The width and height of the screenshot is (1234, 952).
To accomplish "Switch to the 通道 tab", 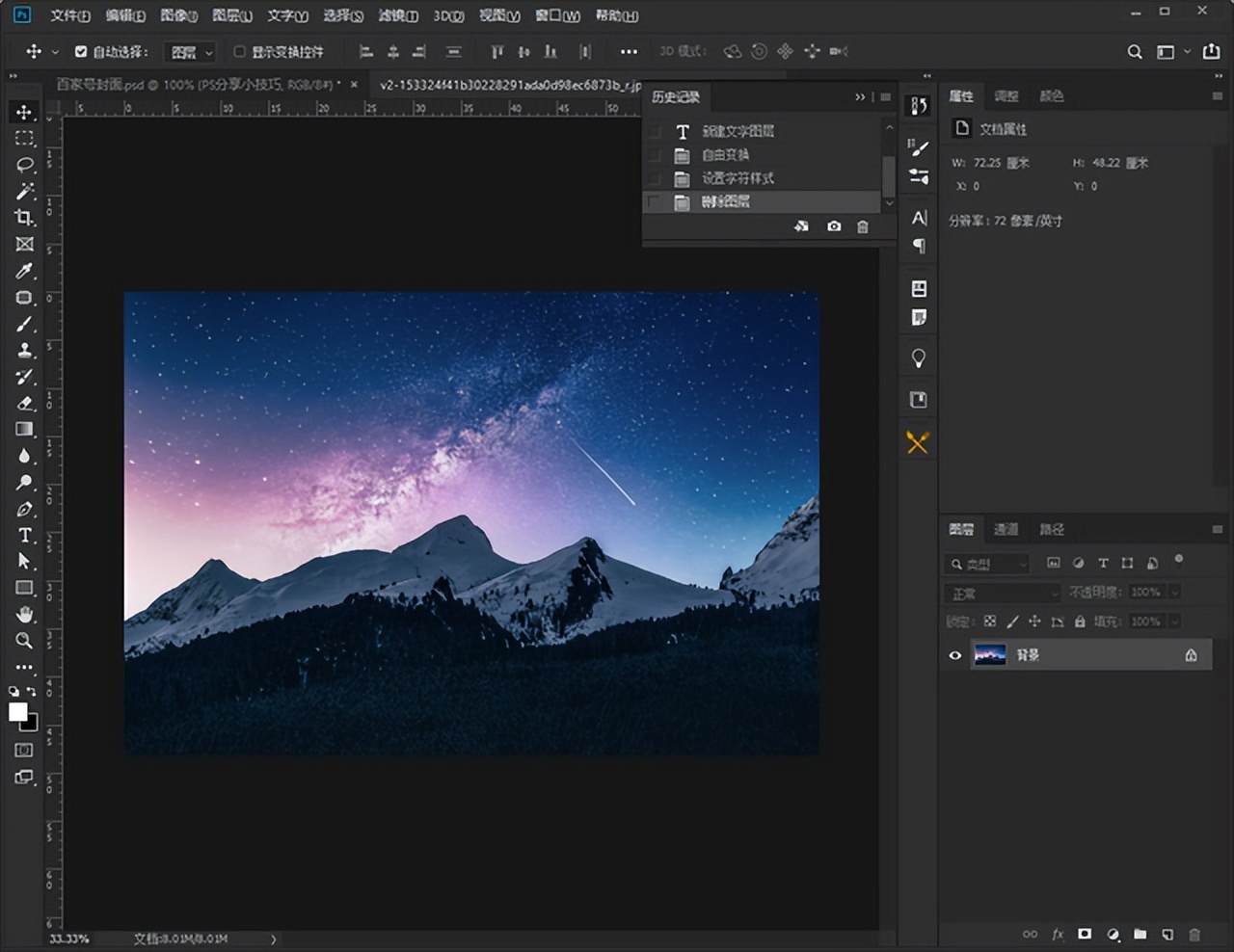I will click(1006, 529).
